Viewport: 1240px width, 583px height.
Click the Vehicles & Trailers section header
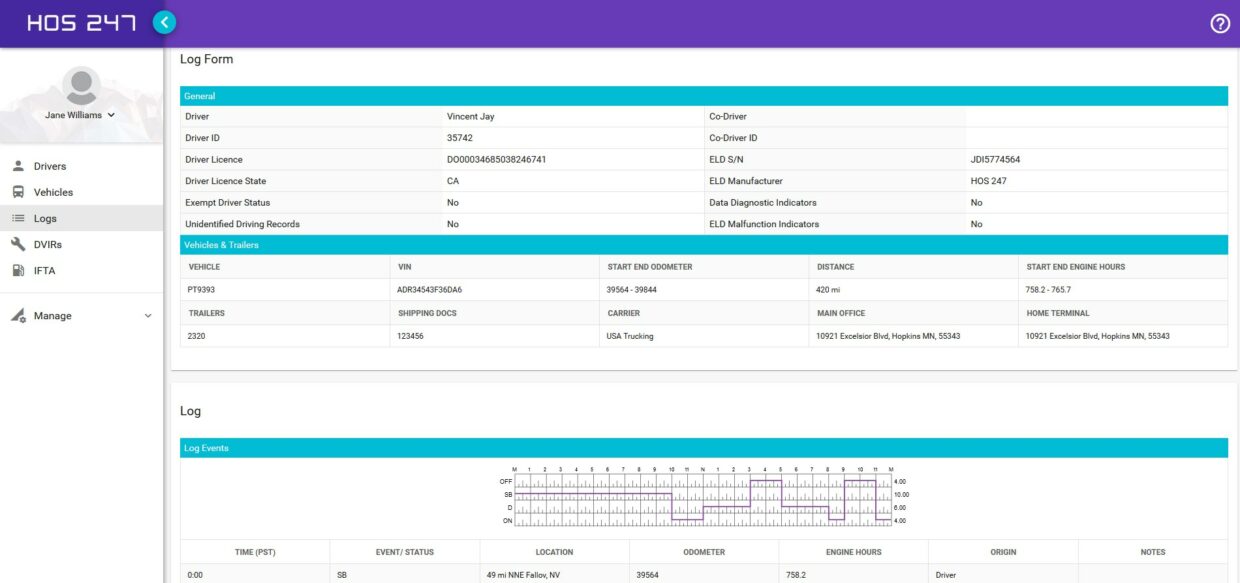tap(700, 244)
